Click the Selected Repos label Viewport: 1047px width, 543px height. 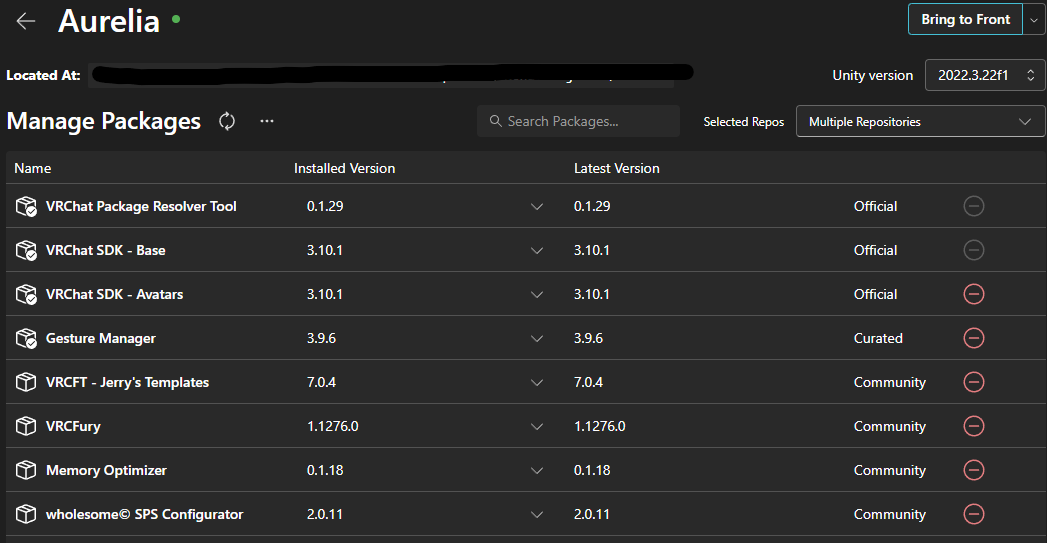click(744, 122)
